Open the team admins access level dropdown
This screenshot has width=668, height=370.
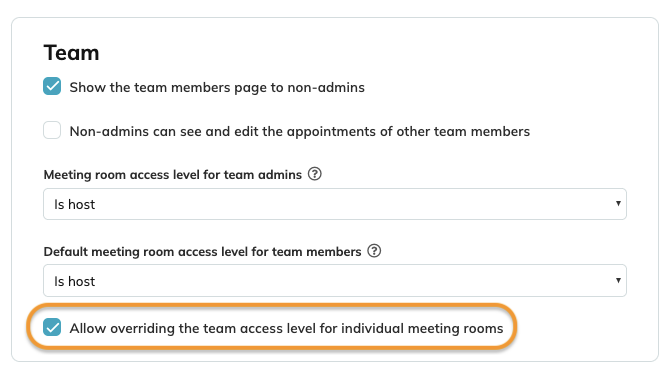(335, 204)
